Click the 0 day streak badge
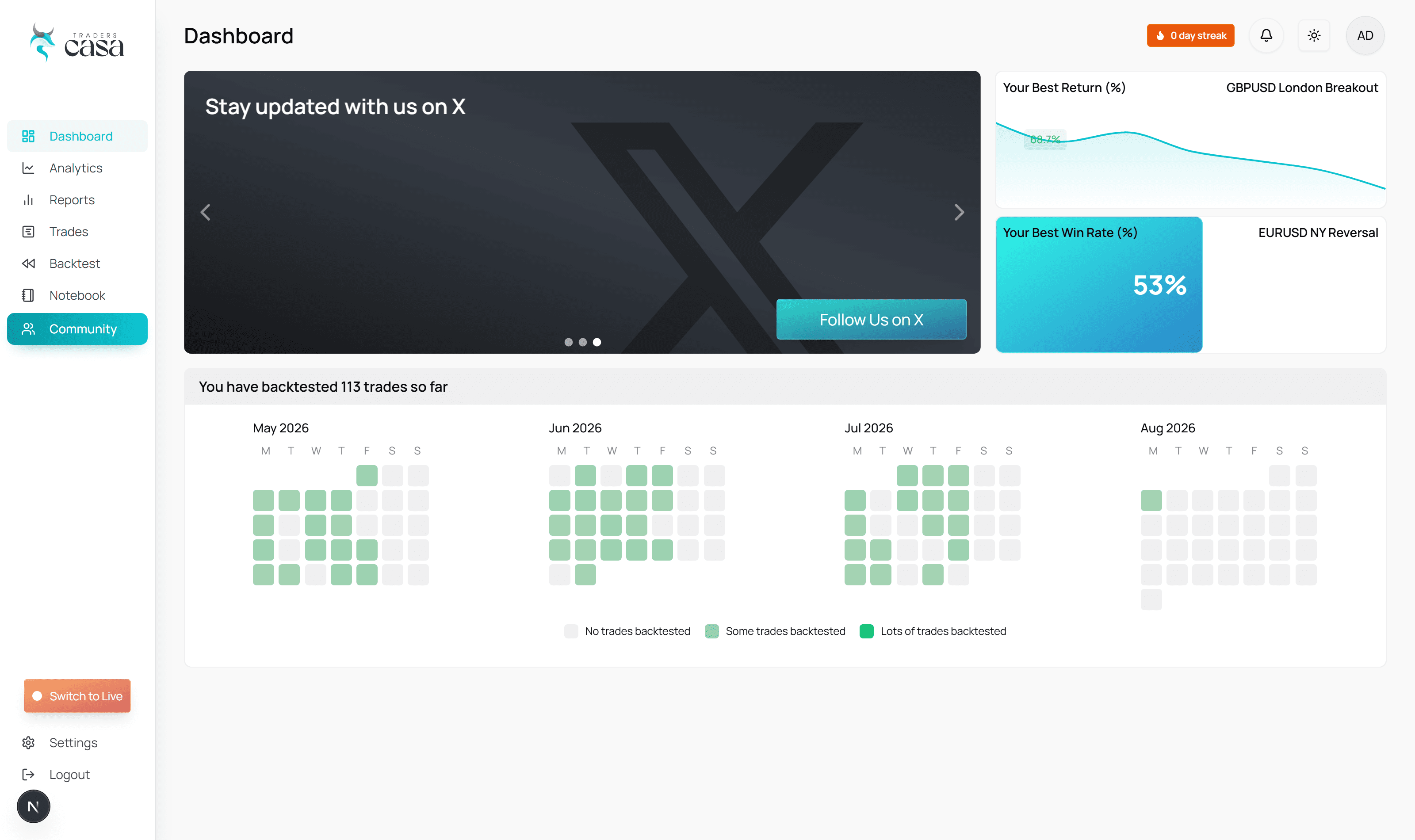The height and width of the screenshot is (840, 1415). 1190,36
